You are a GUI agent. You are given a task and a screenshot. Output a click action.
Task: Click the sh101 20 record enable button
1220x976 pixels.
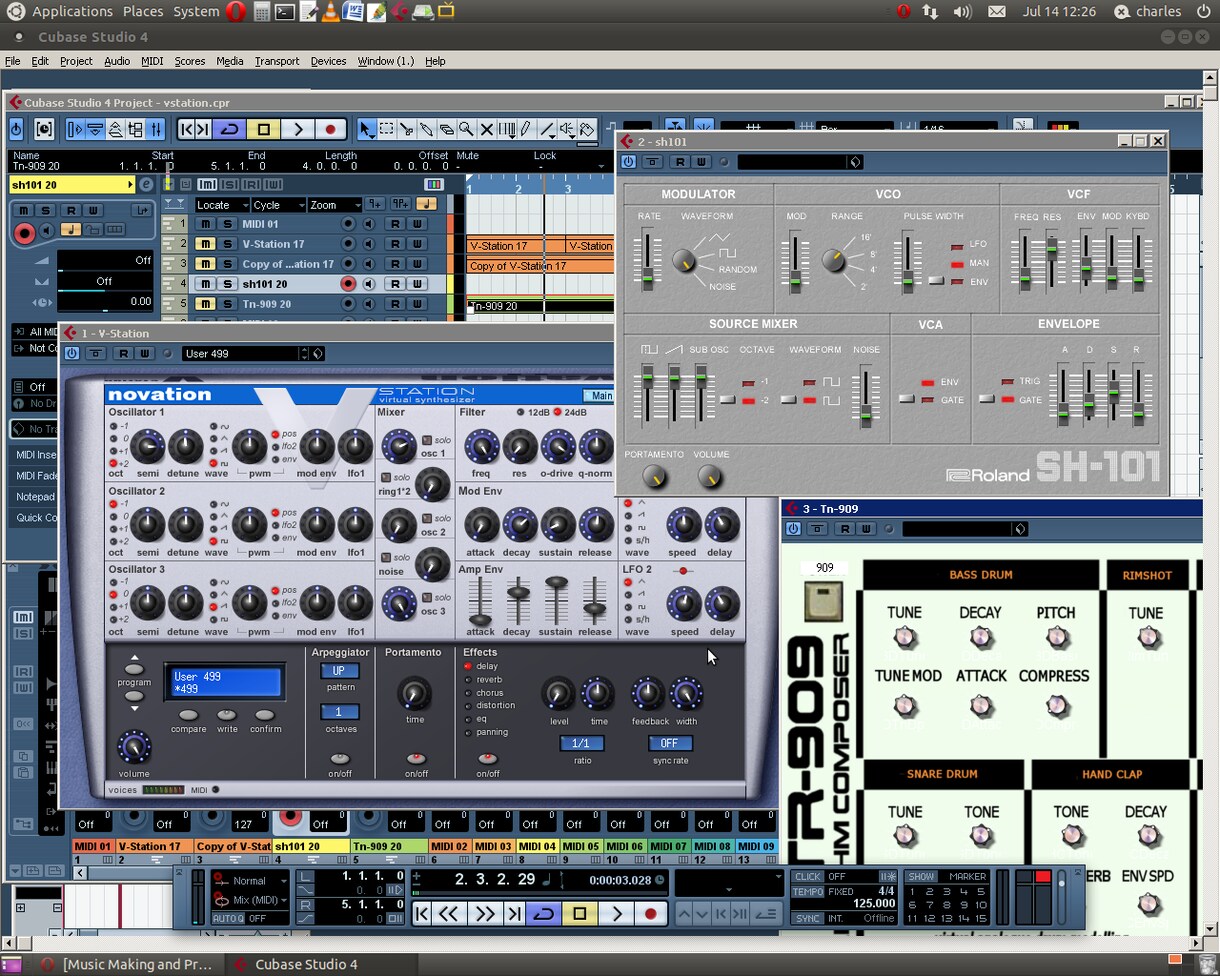[x=348, y=284]
